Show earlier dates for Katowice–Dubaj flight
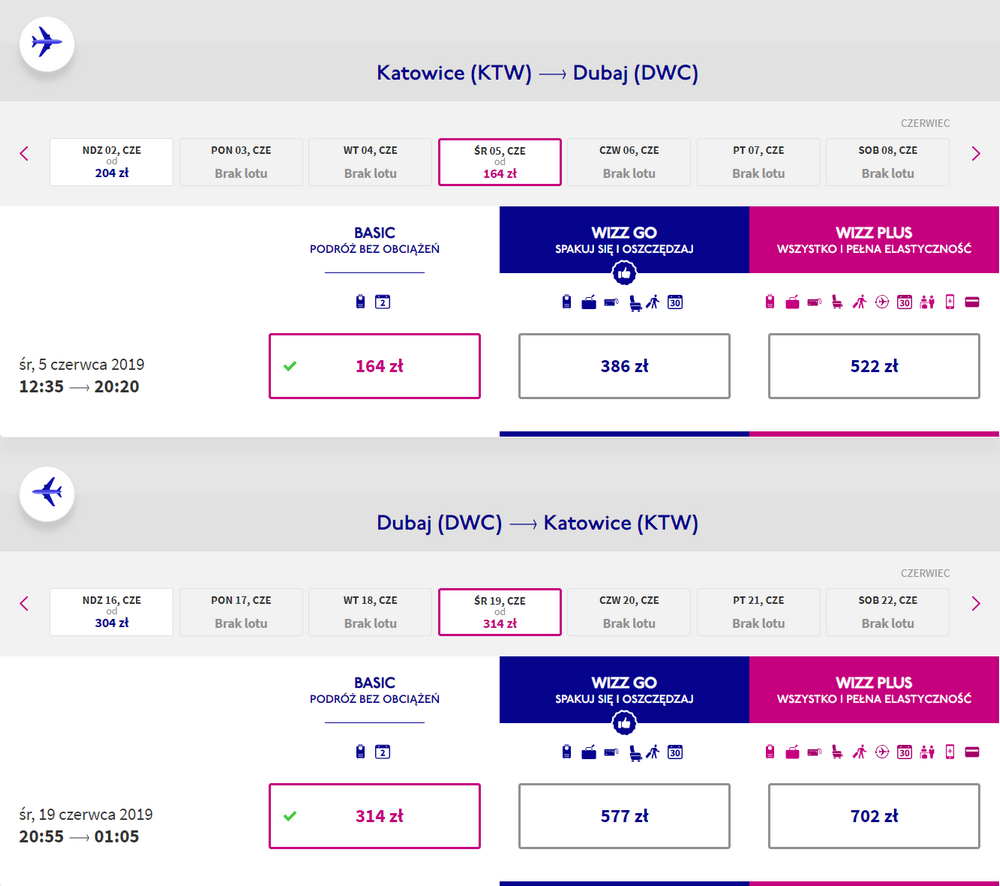 (x=25, y=154)
